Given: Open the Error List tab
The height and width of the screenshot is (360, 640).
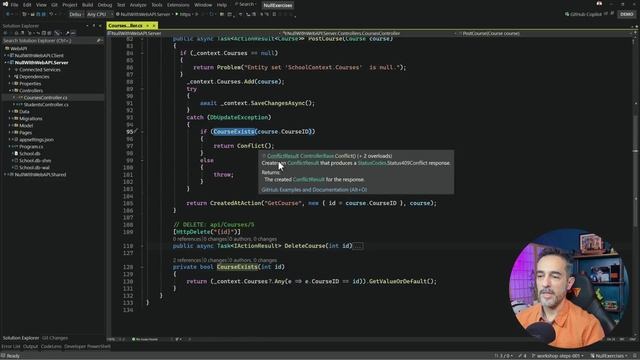Looking at the screenshot, I should point(11,346).
